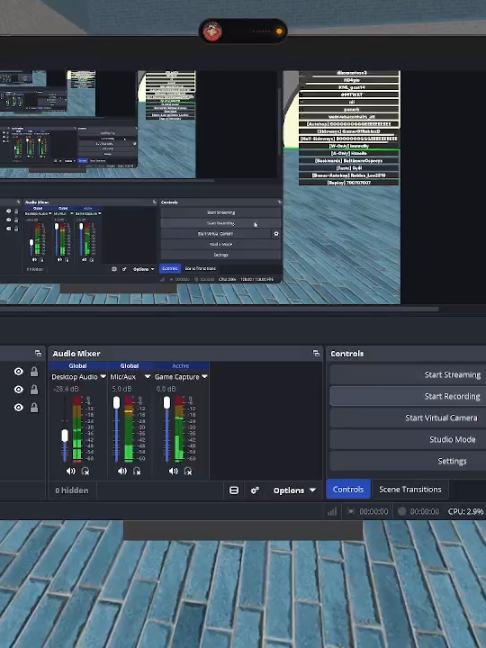The width and height of the screenshot is (486, 648).
Task: Select the Controls tab in preview
Action: [x=170, y=268]
